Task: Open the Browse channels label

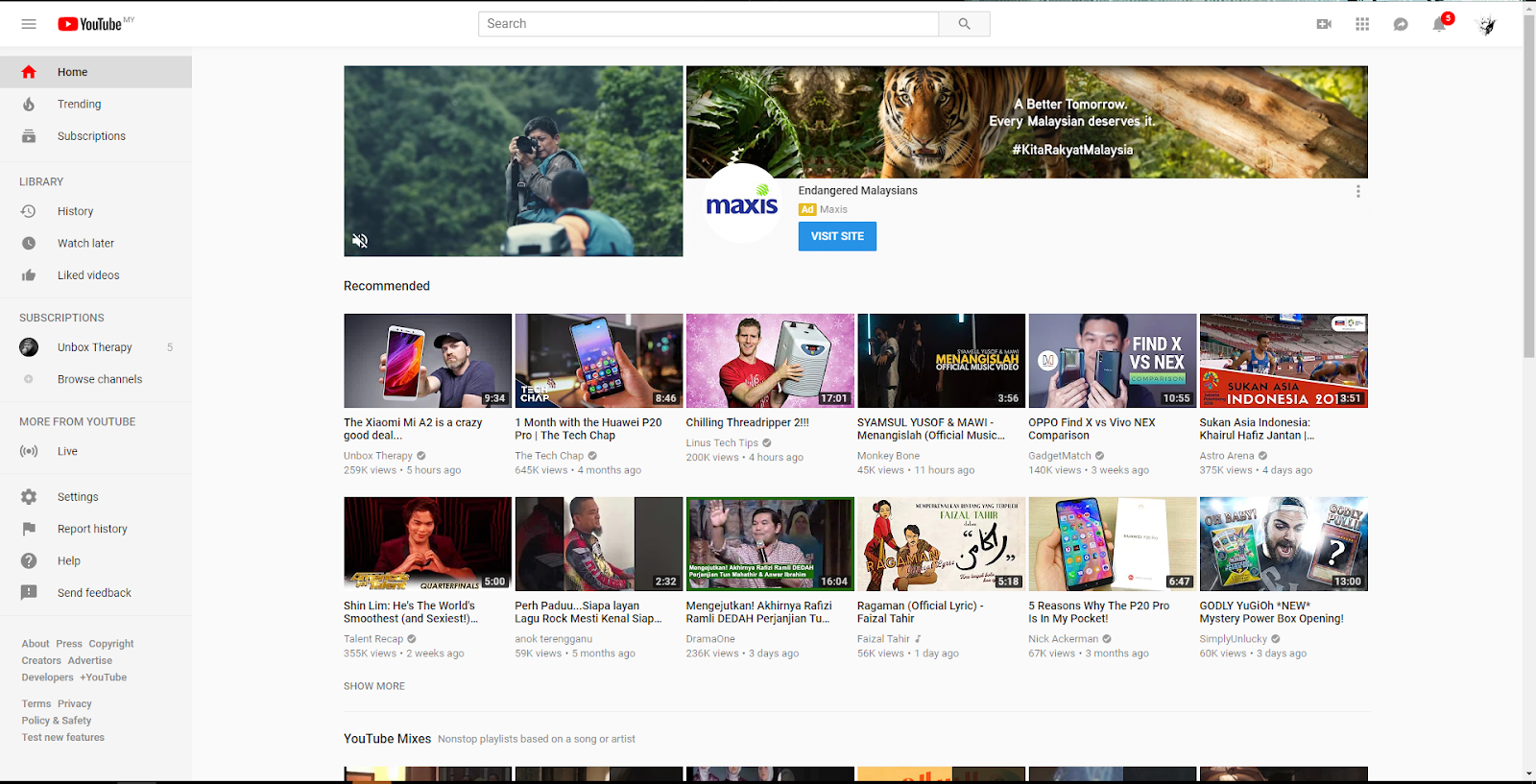Action: point(100,379)
